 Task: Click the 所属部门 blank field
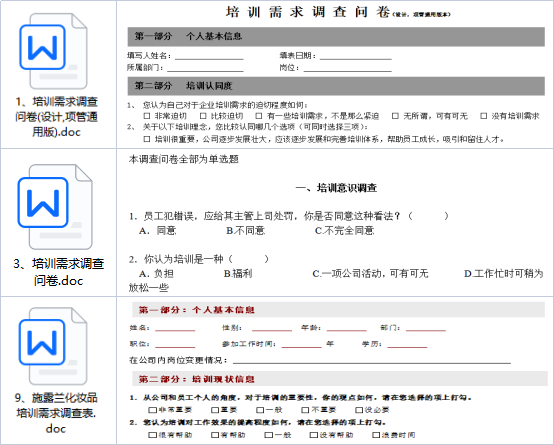tap(205, 68)
